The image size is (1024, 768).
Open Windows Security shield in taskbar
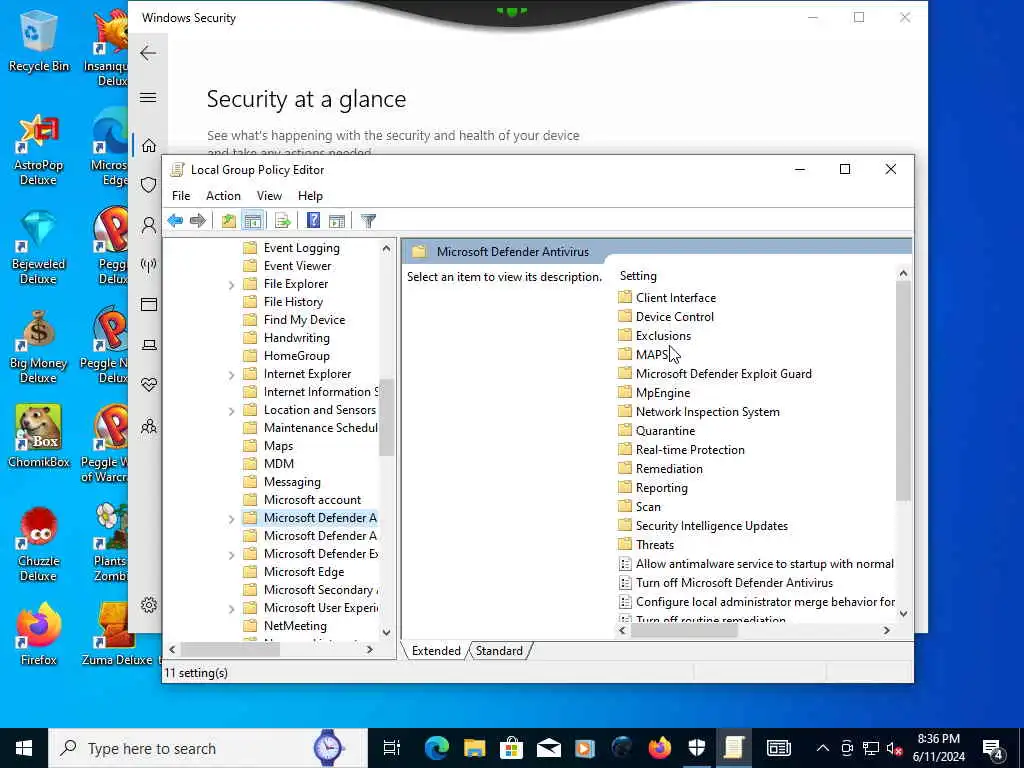(x=697, y=748)
